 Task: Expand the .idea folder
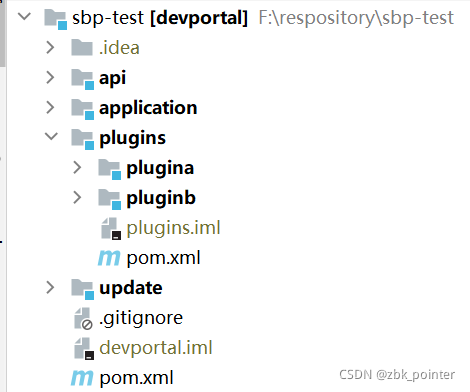point(50,48)
